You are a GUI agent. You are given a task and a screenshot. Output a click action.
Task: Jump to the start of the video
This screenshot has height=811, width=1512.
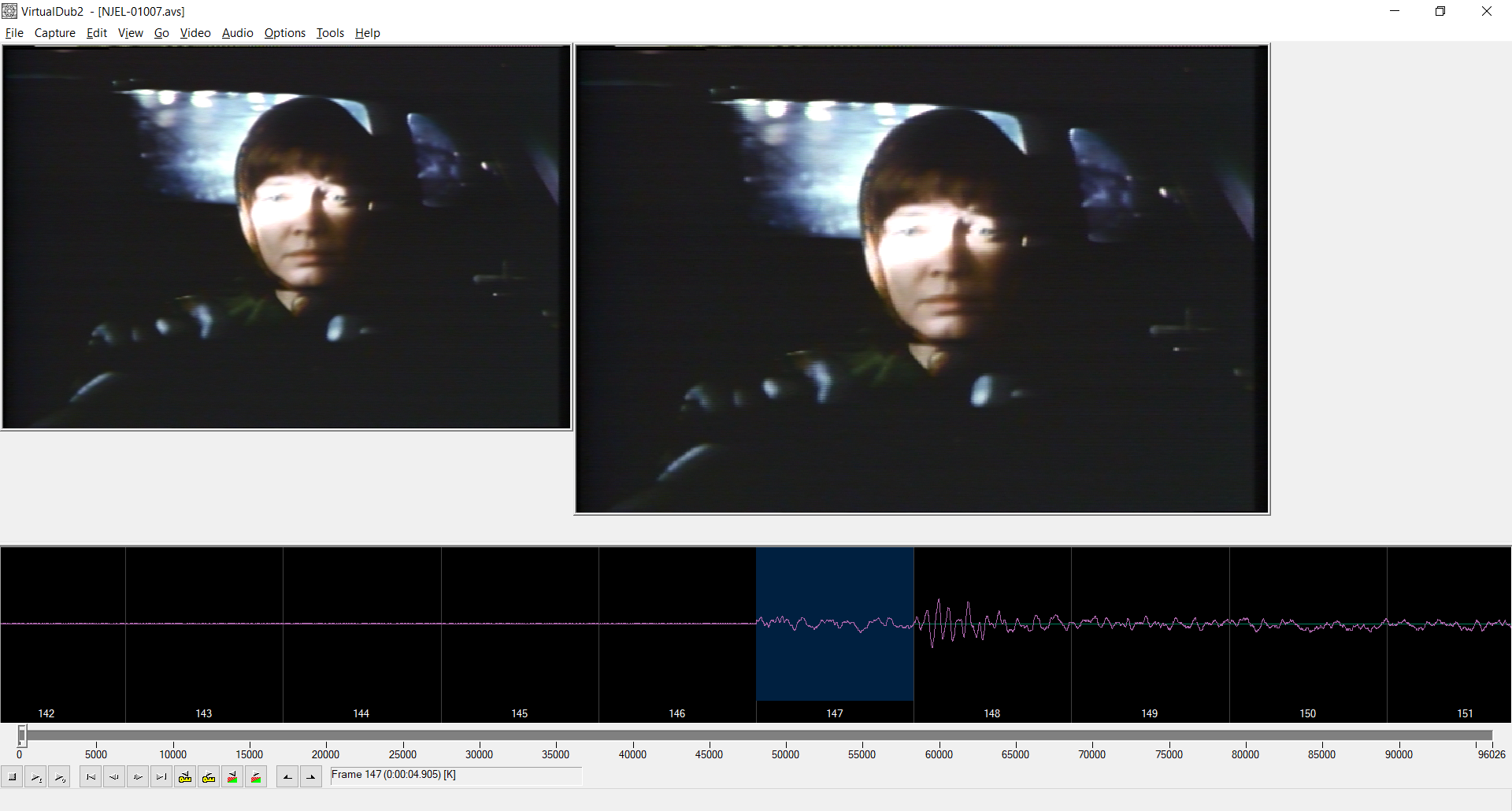click(91, 777)
